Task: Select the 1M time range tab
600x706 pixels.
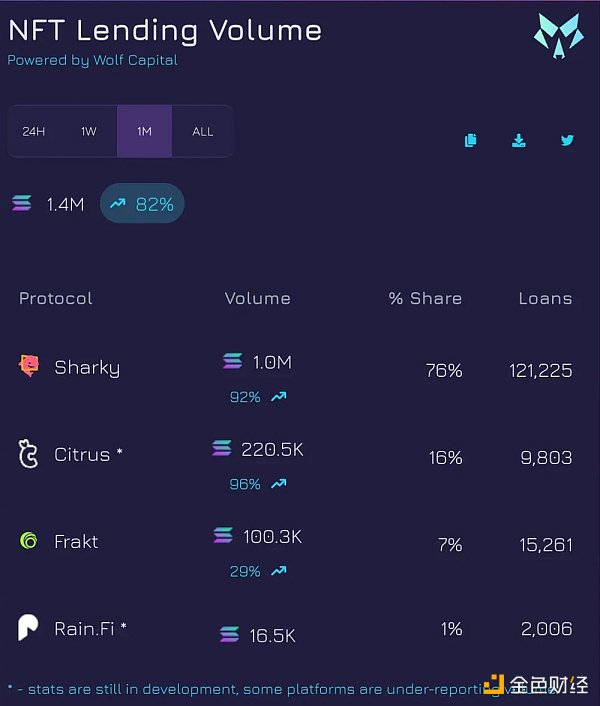Action: click(x=145, y=131)
